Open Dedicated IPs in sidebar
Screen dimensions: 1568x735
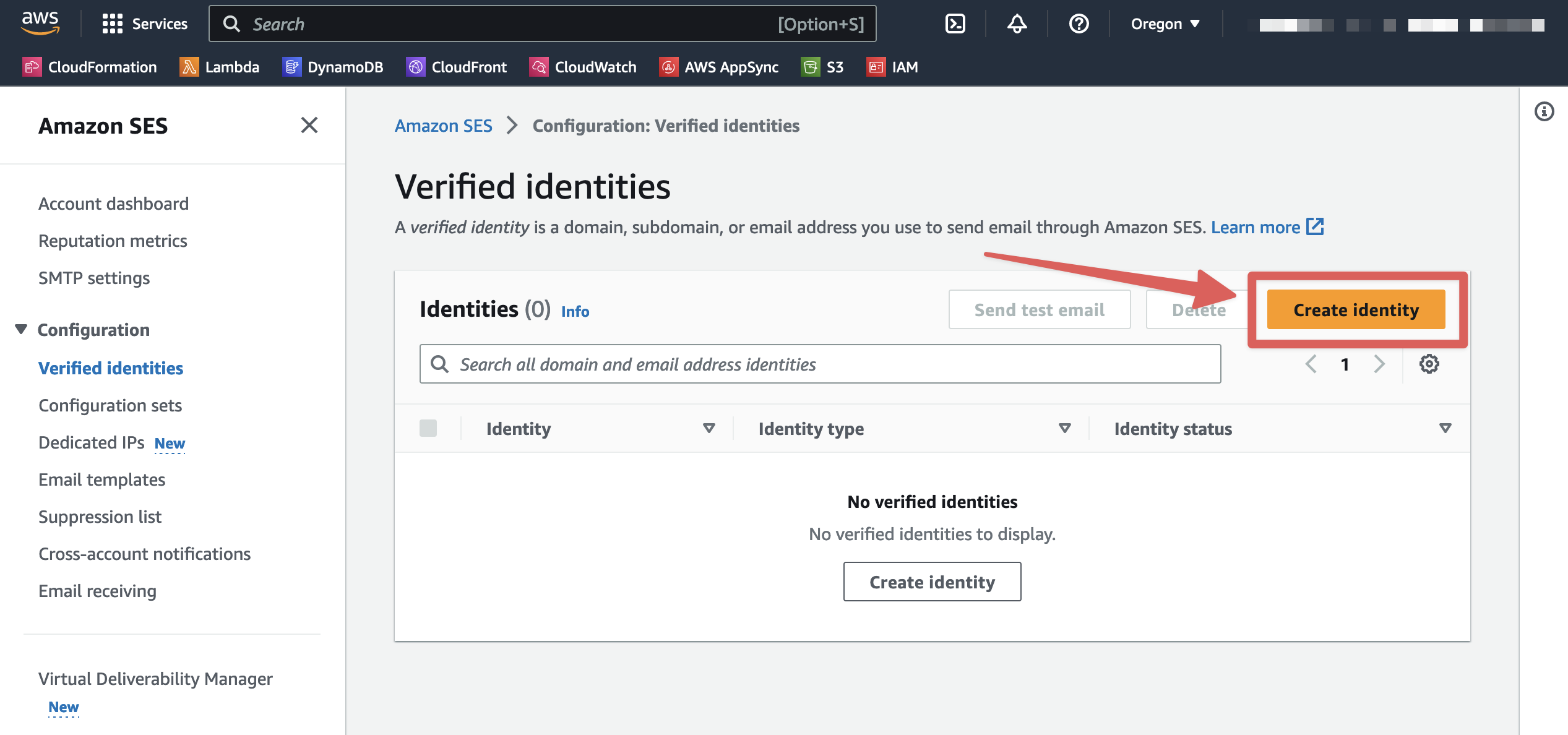tap(92, 442)
